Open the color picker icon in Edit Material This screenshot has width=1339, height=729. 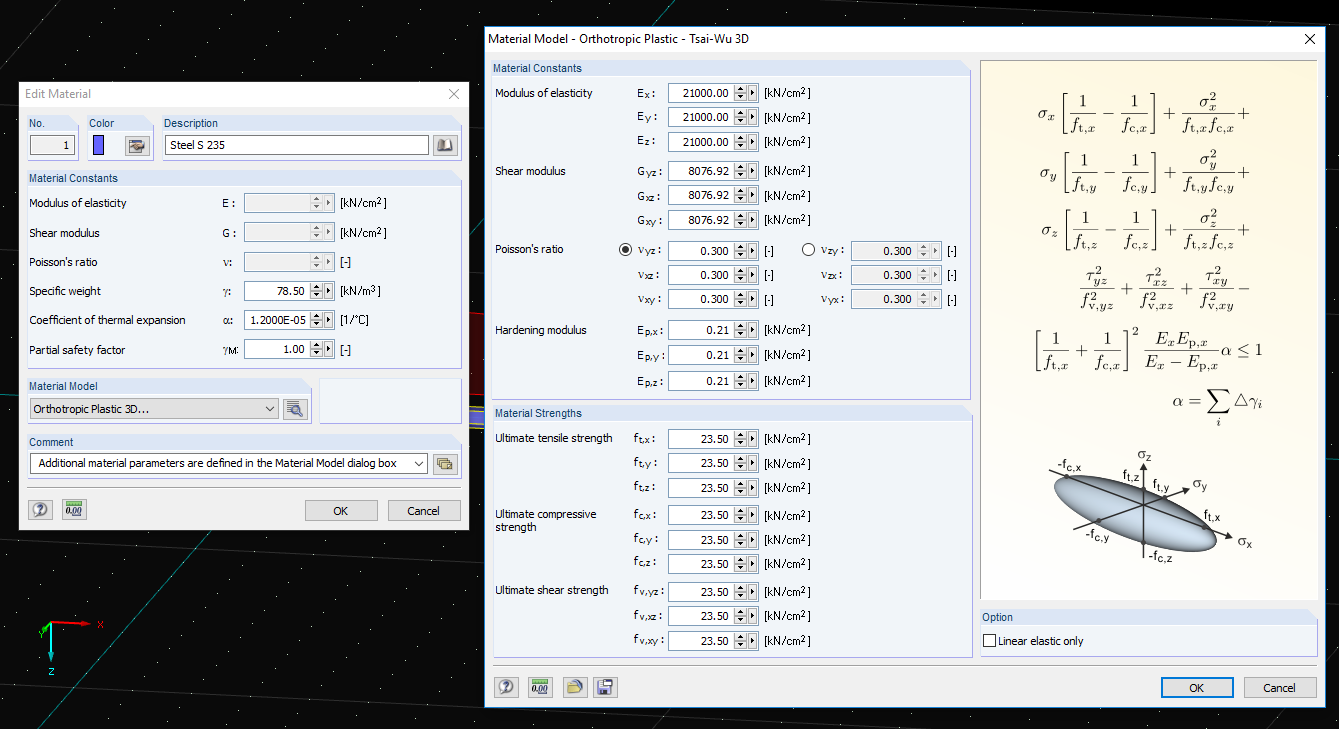tap(136, 146)
